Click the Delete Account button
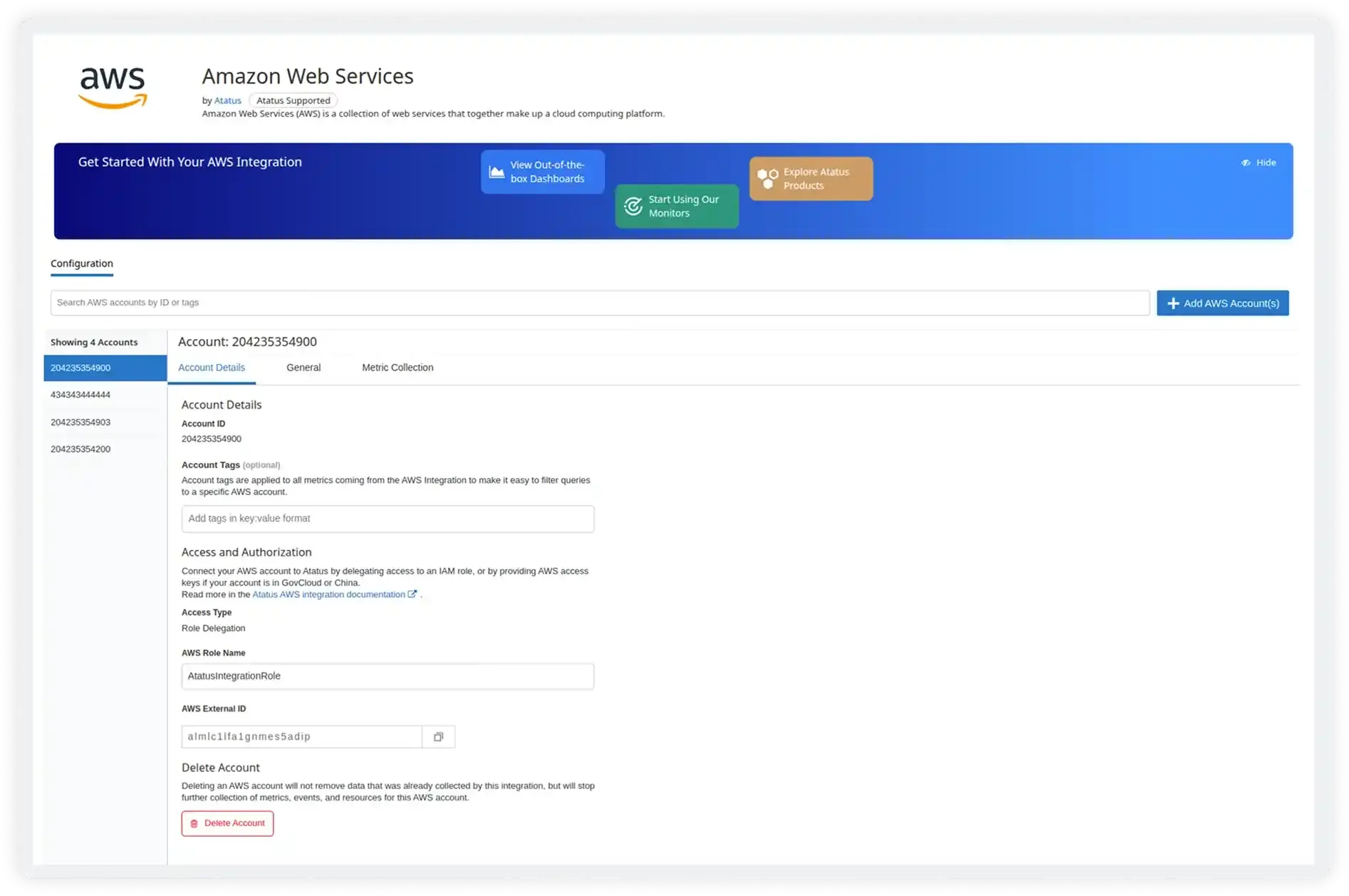 227,823
